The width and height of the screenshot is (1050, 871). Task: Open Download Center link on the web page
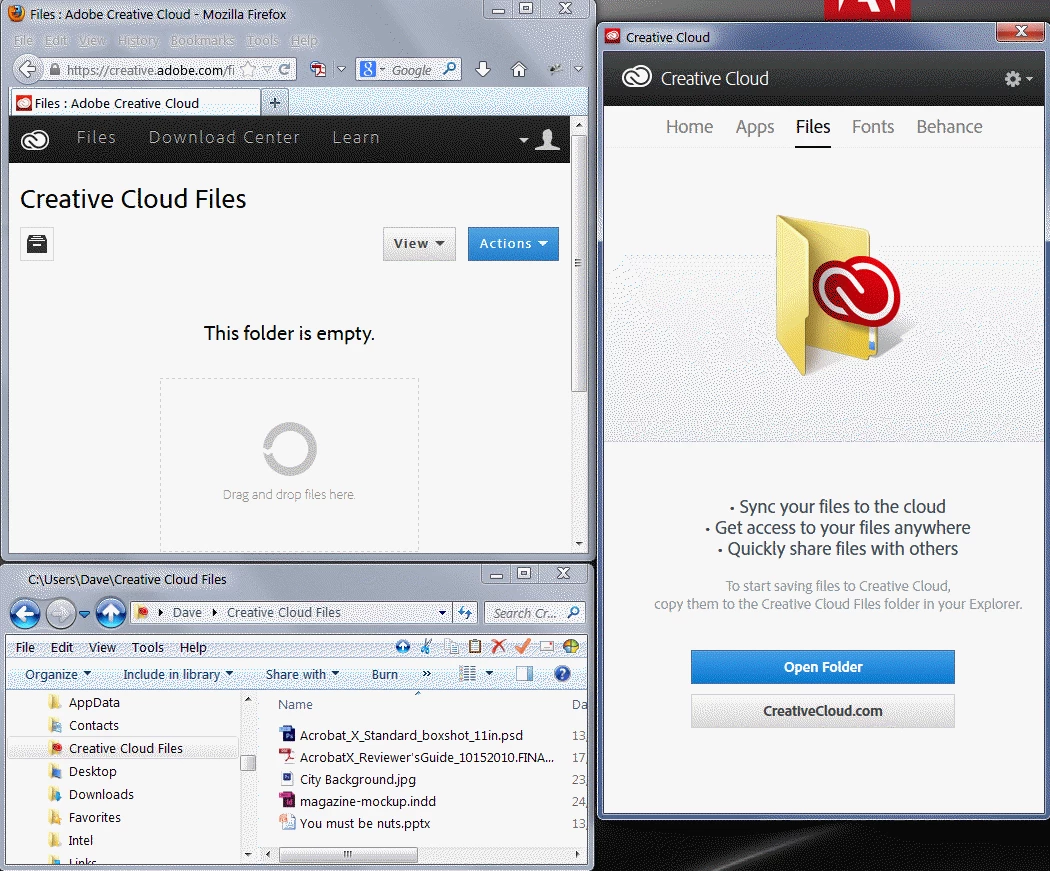click(224, 137)
